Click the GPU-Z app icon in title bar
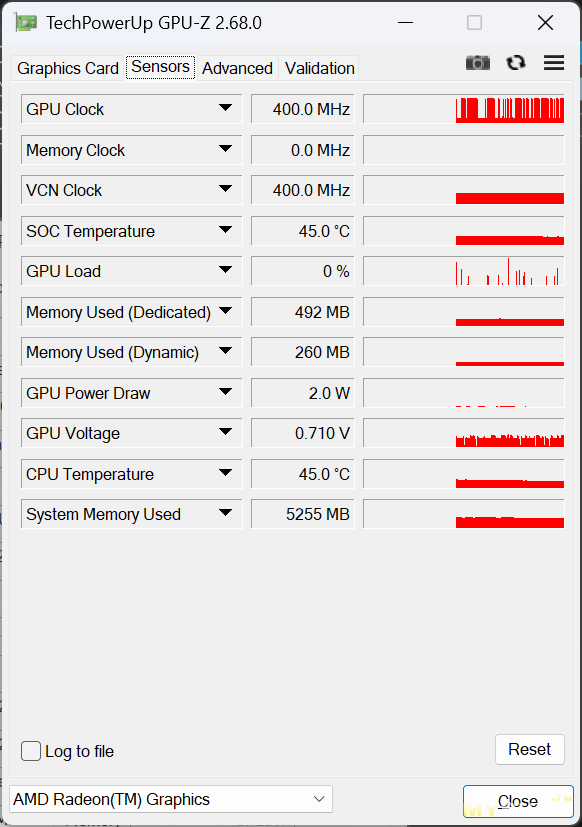The width and height of the screenshot is (582, 827). (25, 23)
